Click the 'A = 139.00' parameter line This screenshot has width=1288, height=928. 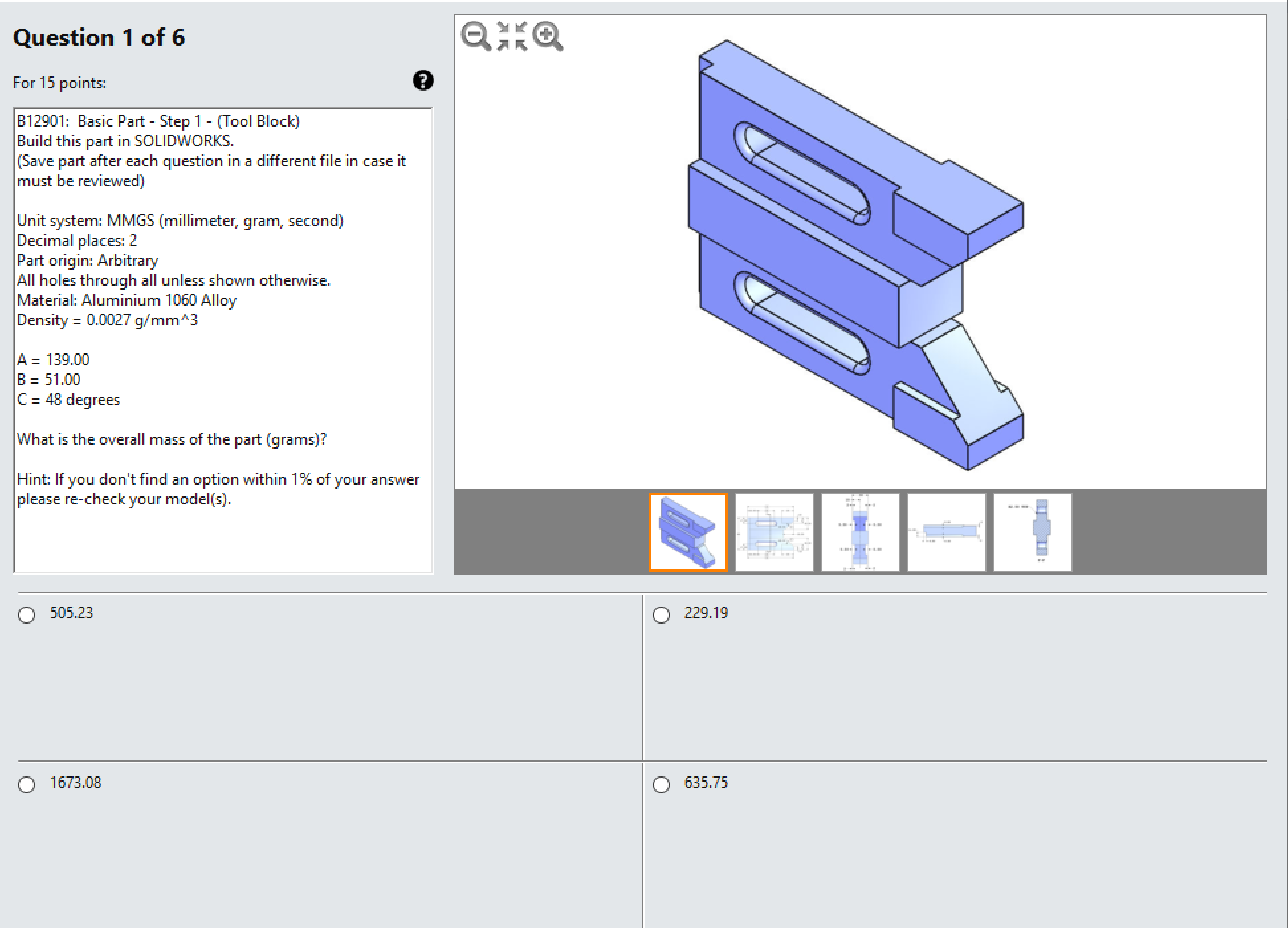coord(53,360)
